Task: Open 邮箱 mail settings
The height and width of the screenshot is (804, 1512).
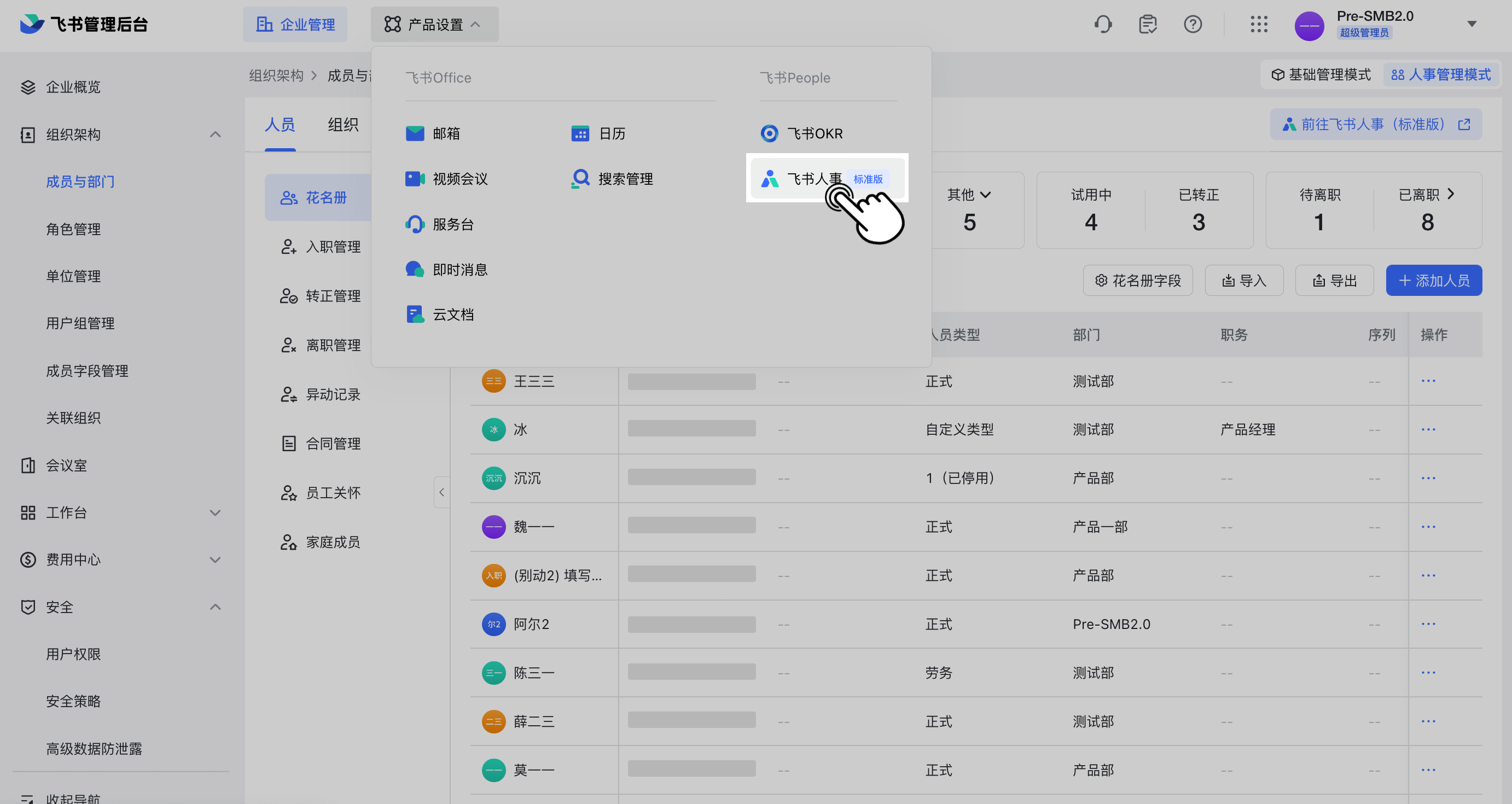Action: [x=433, y=133]
